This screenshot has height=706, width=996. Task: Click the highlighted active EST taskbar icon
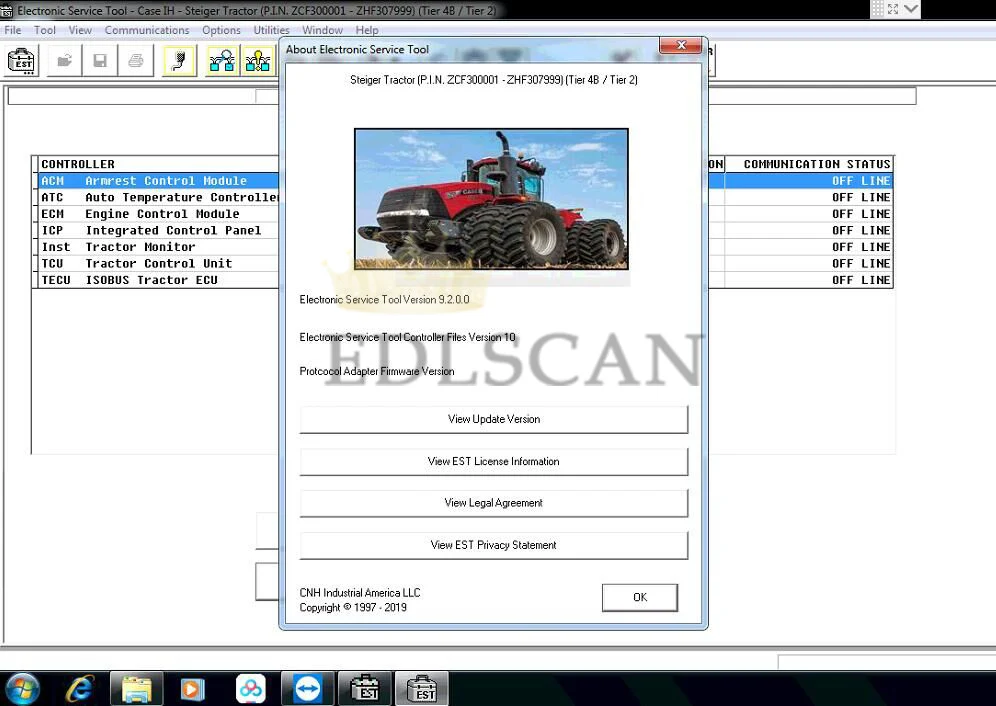[x=422, y=689]
